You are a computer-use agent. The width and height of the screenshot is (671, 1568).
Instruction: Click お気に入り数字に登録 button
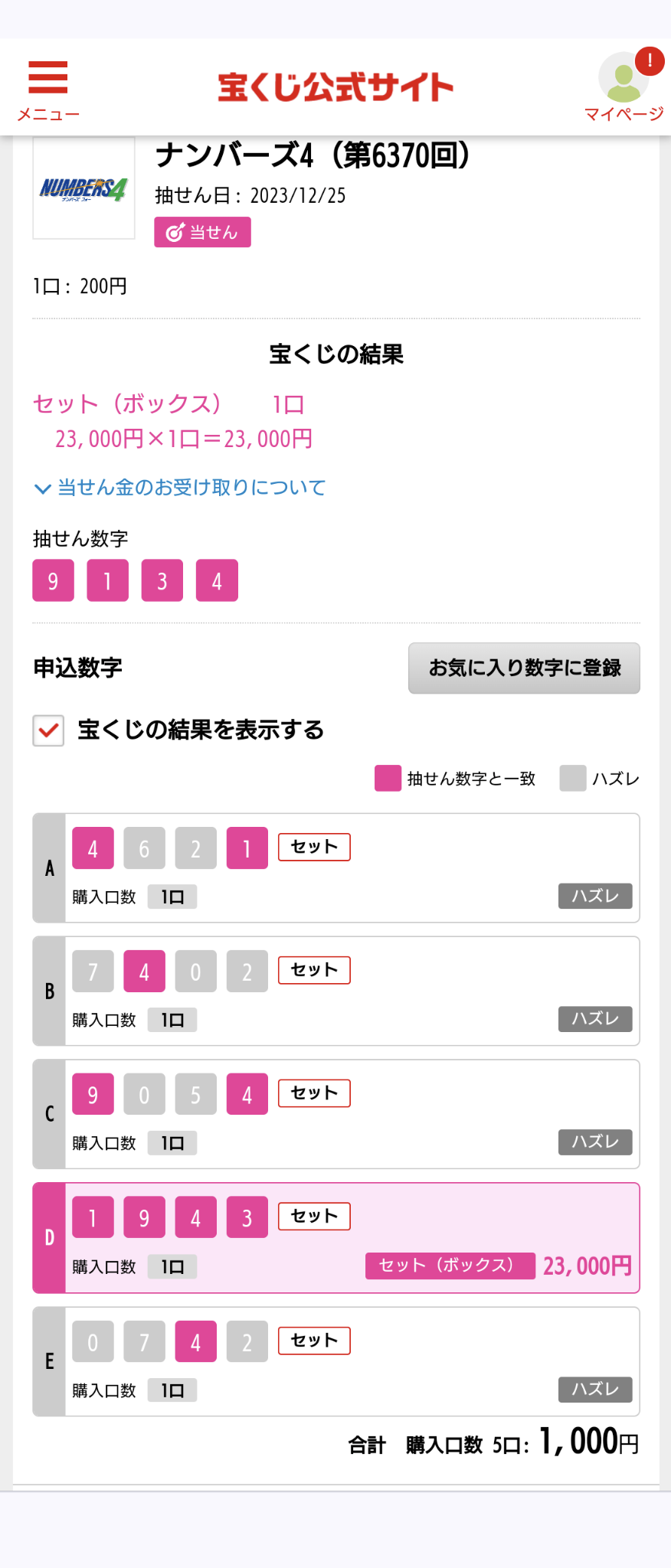(524, 668)
